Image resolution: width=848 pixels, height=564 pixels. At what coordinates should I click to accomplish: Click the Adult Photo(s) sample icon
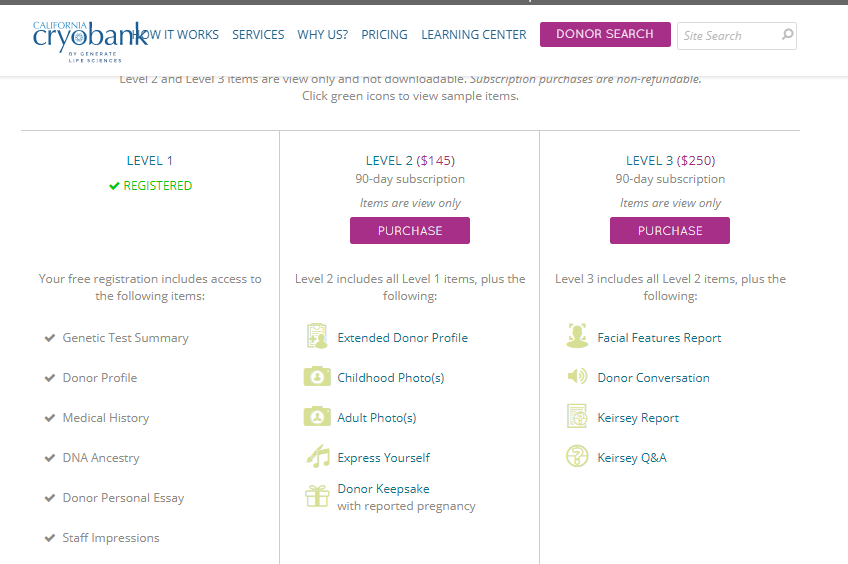pos(317,417)
